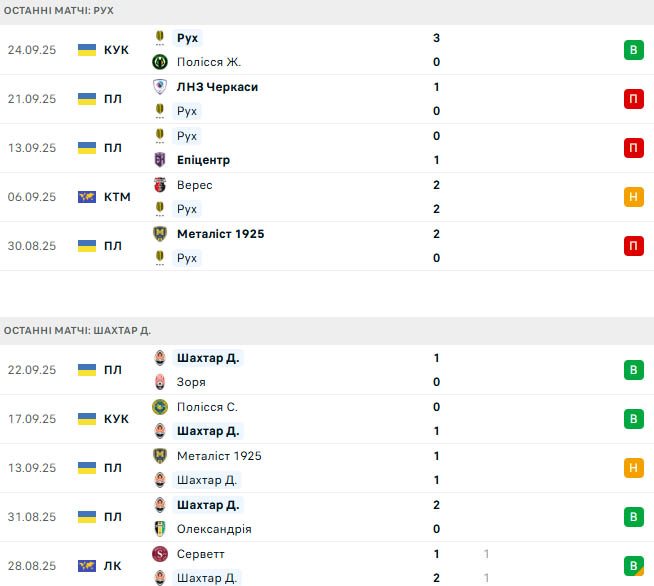Click the Верес team logo
Image resolution: width=654 pixels, height=586 pixels.
(x=159, y=185)
